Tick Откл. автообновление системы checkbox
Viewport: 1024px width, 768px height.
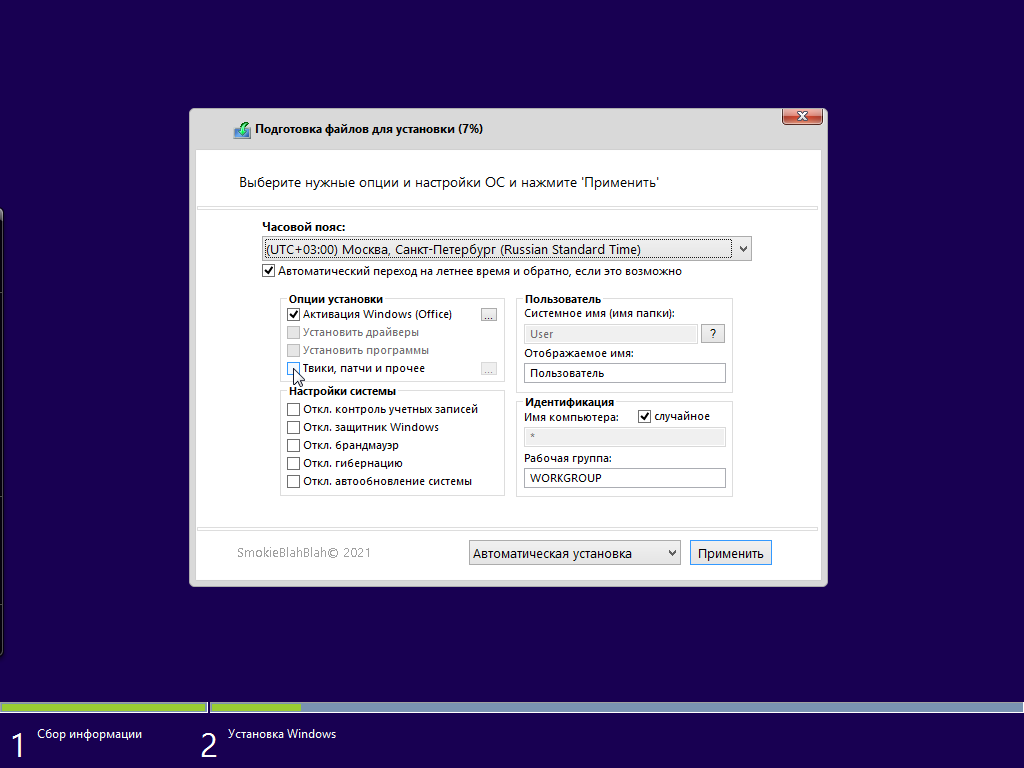tap(294, 481)
